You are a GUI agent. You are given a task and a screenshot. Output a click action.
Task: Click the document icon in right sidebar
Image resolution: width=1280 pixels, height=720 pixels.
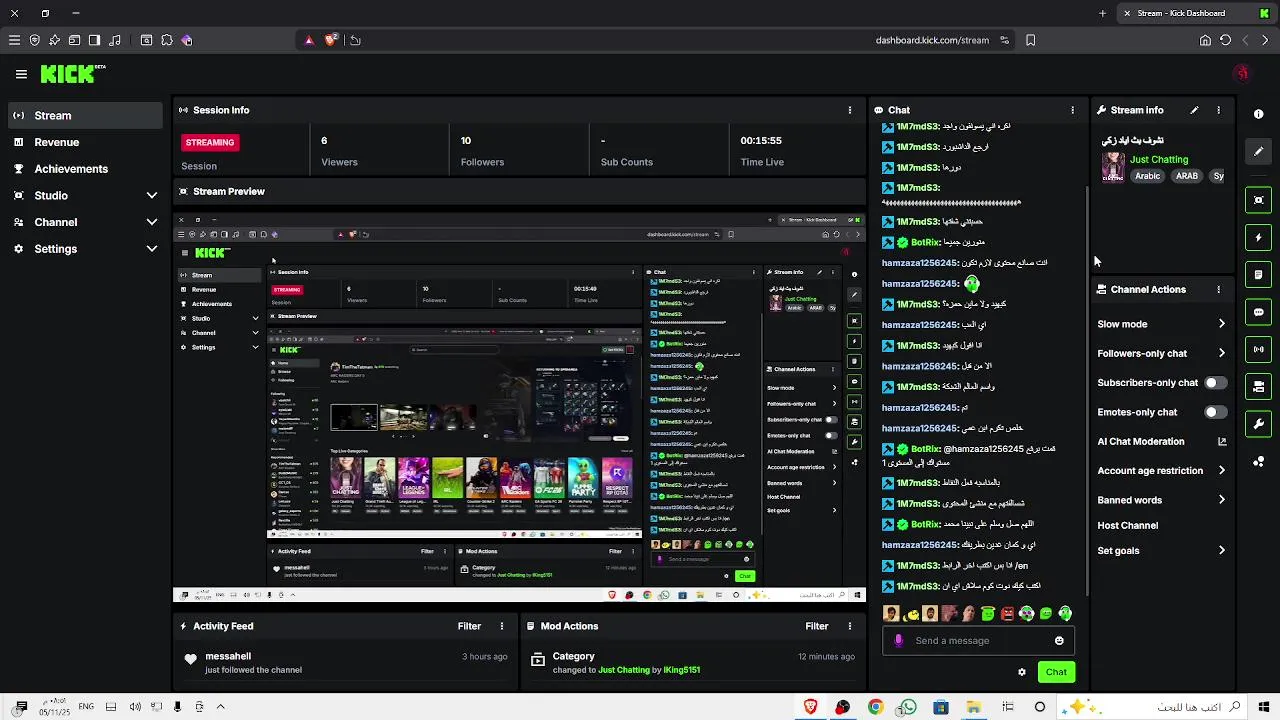pyautogui.click(x=1259, y=275)
